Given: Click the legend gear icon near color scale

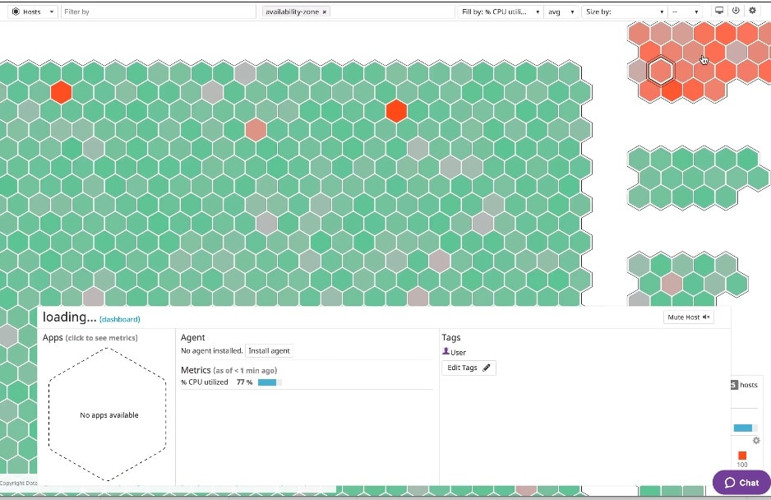Looking at the screenshot, I should [x=756, y=441].
